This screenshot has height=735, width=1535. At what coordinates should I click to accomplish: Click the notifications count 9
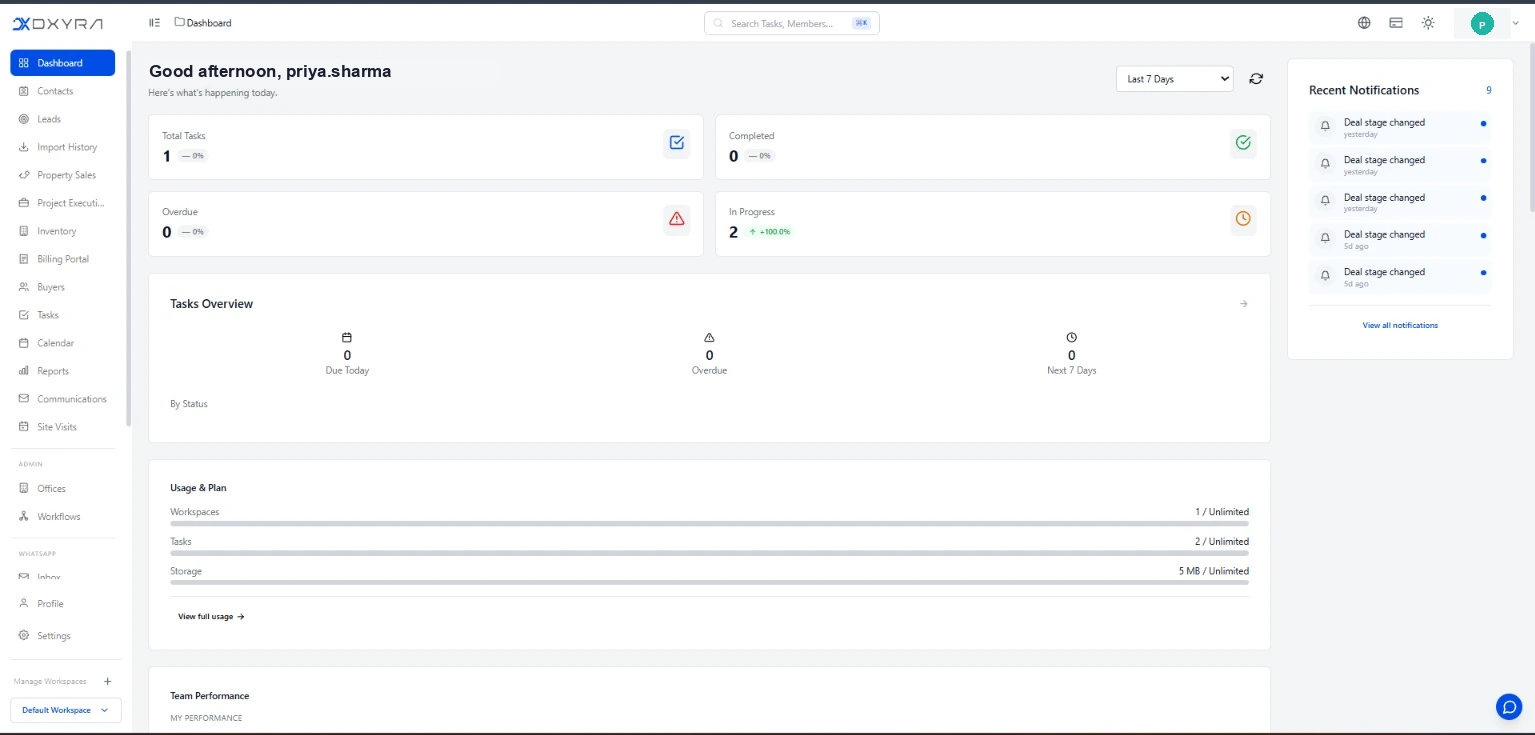pyautogui.click(x=1488, y=90)
